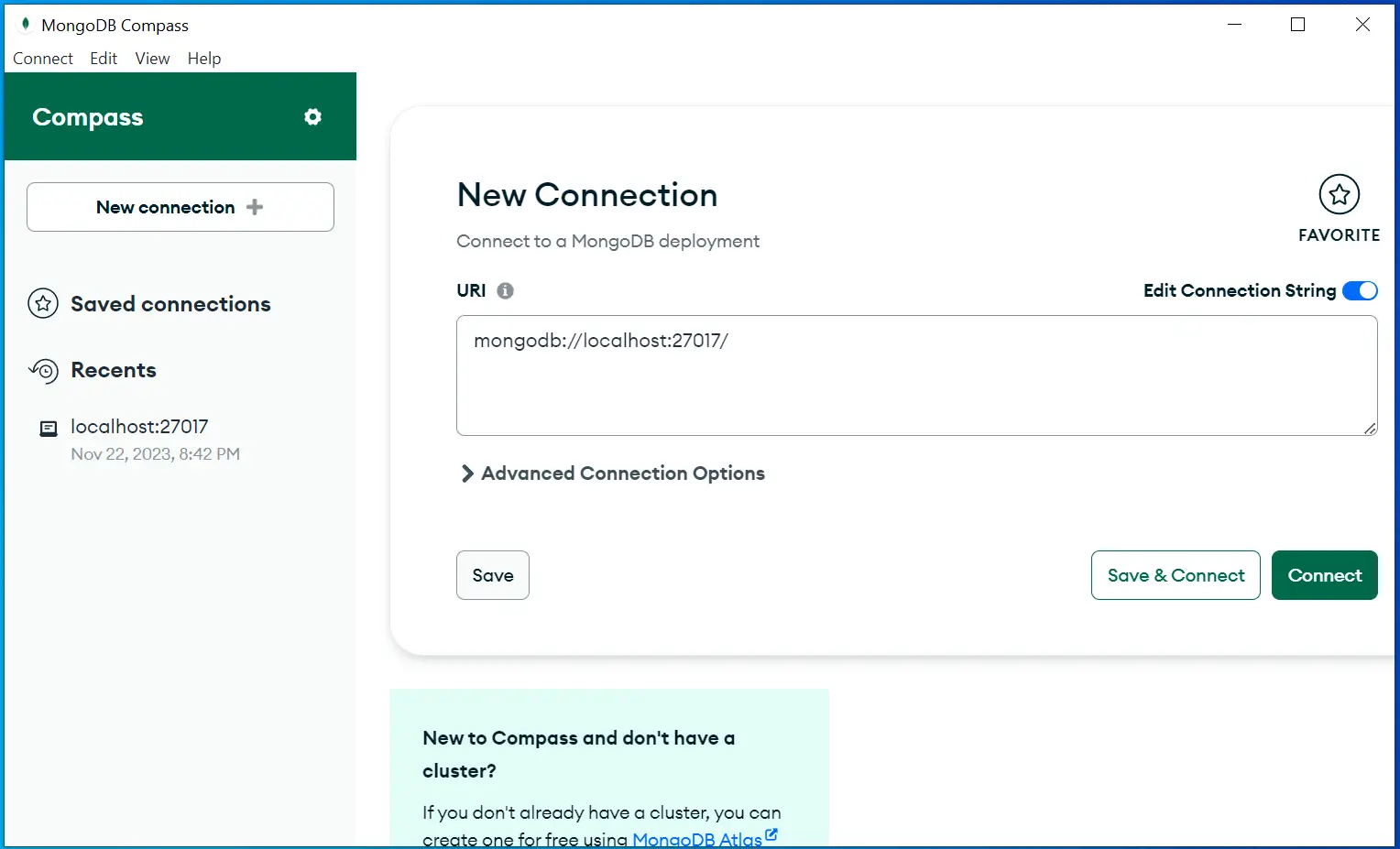Click the Favorite star icon
This screenshot has height=849, width=1400.
(1339, 194)
